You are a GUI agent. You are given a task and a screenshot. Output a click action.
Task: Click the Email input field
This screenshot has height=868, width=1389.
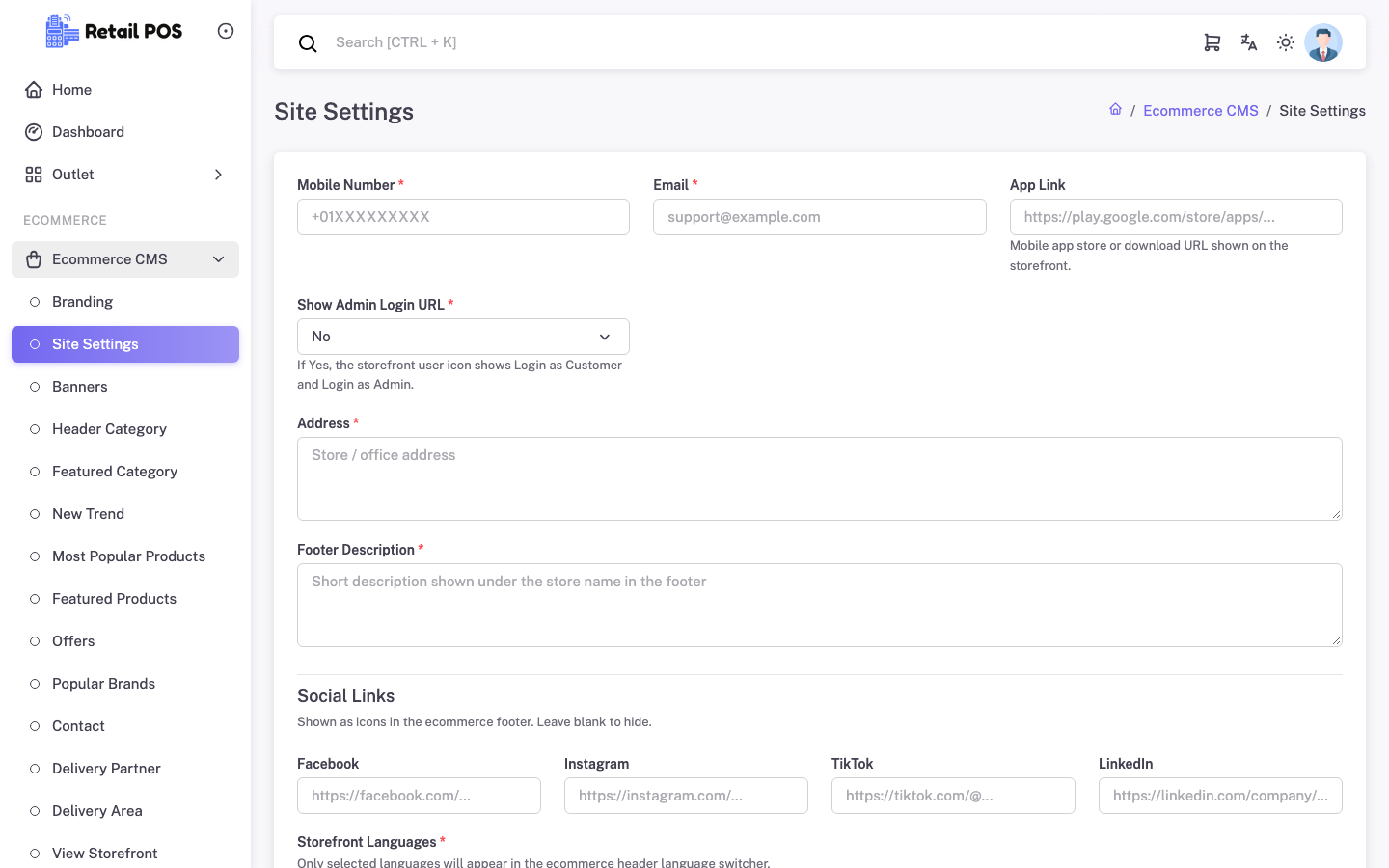820,217
